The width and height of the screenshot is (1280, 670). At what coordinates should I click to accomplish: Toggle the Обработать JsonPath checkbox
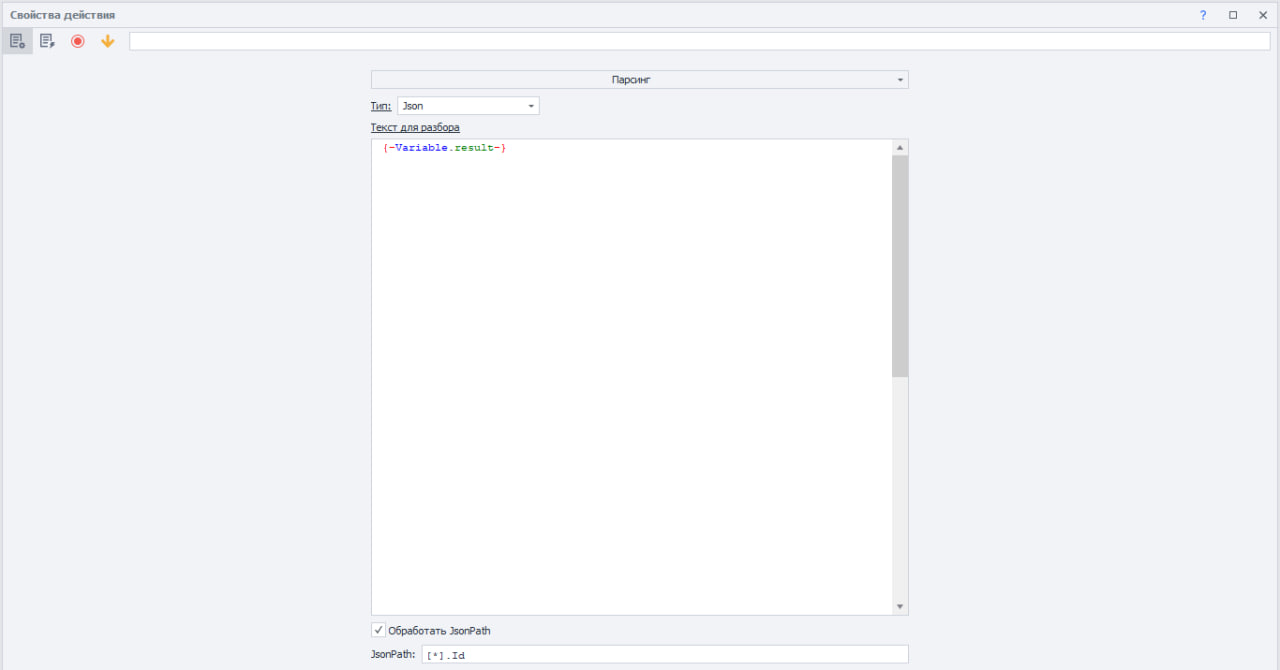378,630
